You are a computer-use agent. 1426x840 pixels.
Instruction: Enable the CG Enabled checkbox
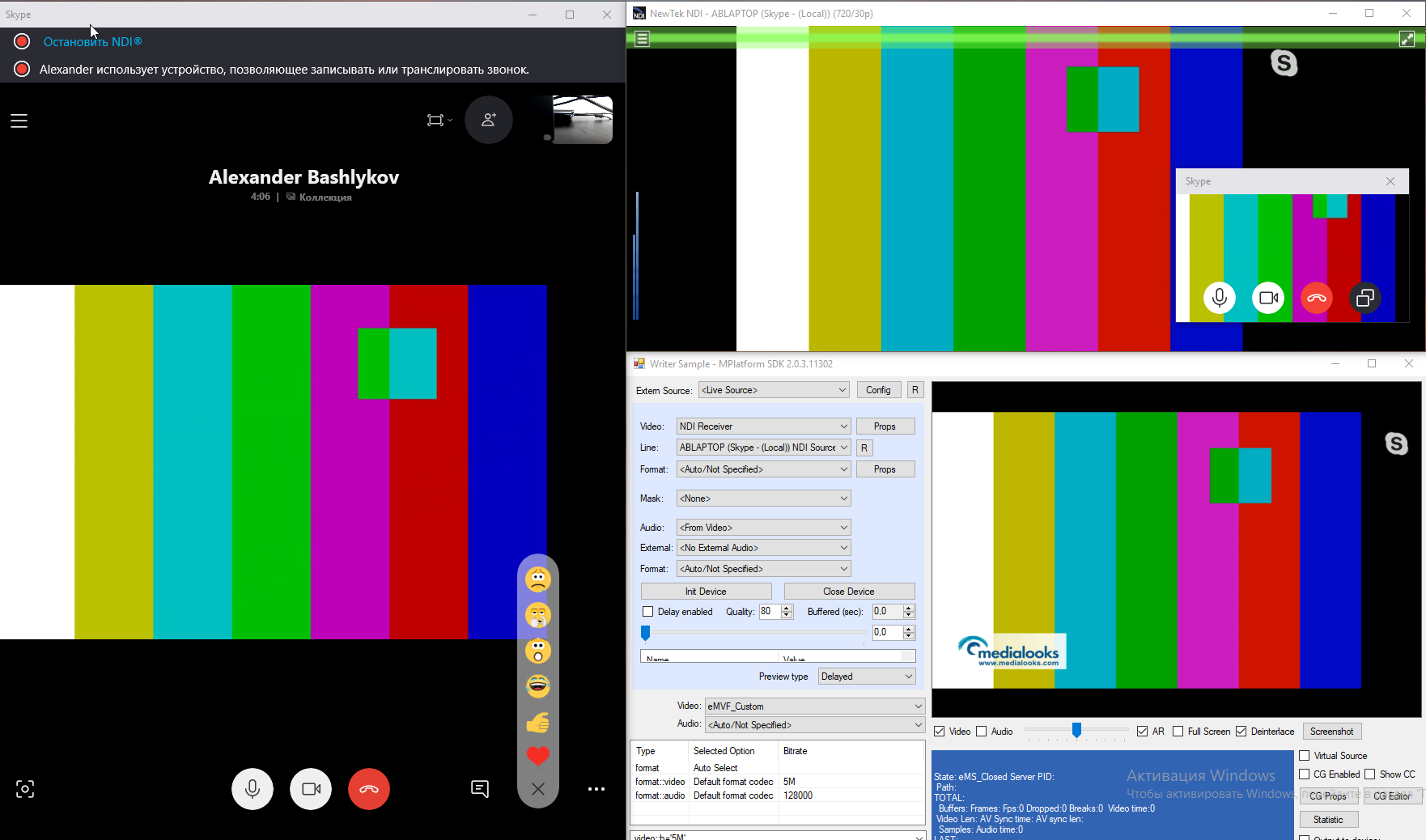1305,774
